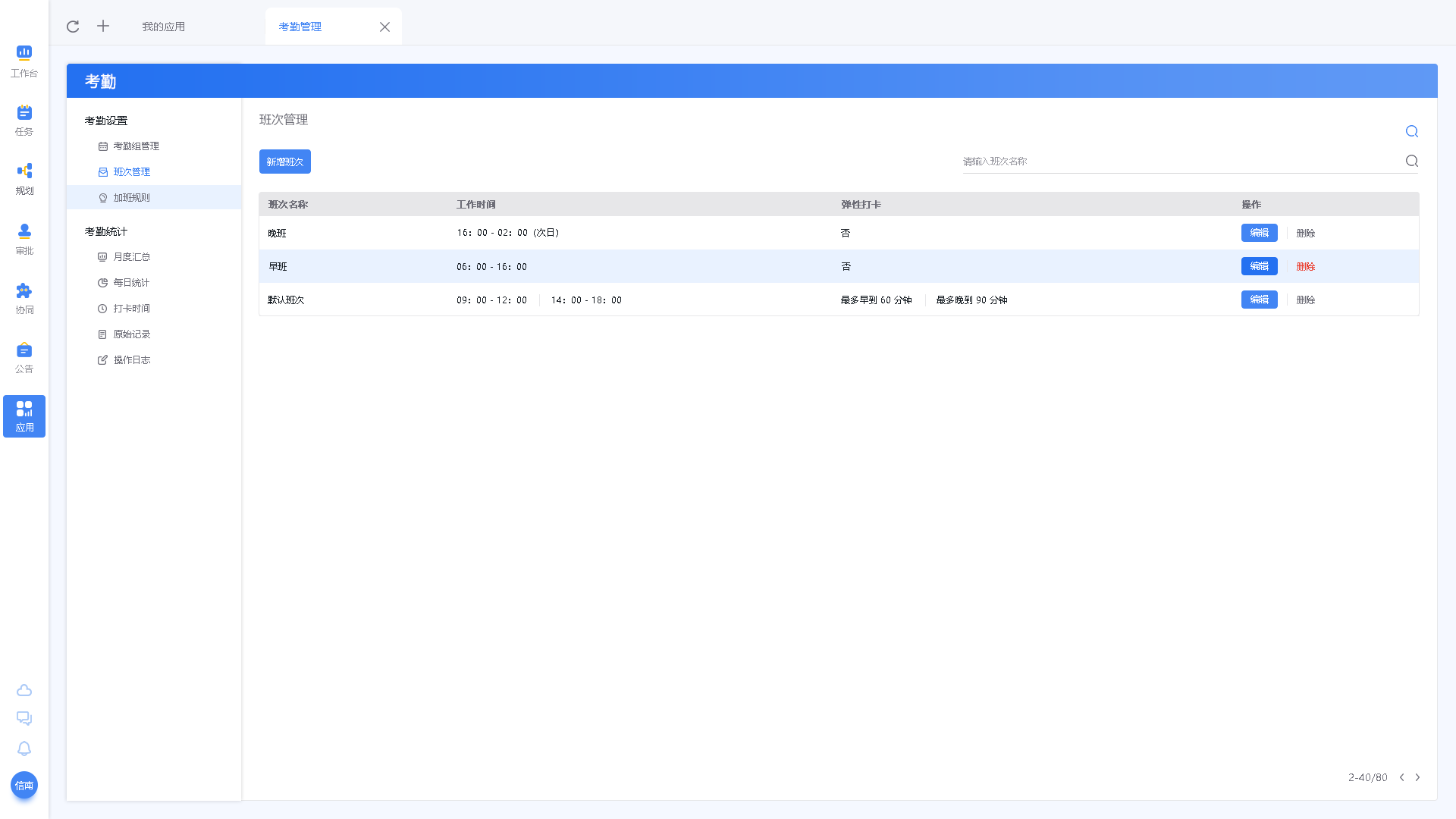Click 编辑 for the 晚班 row
Viewport: 1456px width, 819px height.
click(x=1259, y=233)
